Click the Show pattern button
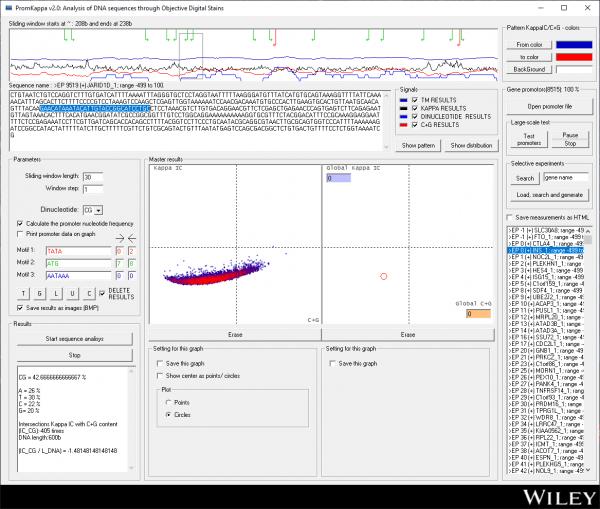The height and width of the screenshot is (509, 600). [x=418, y=145]
